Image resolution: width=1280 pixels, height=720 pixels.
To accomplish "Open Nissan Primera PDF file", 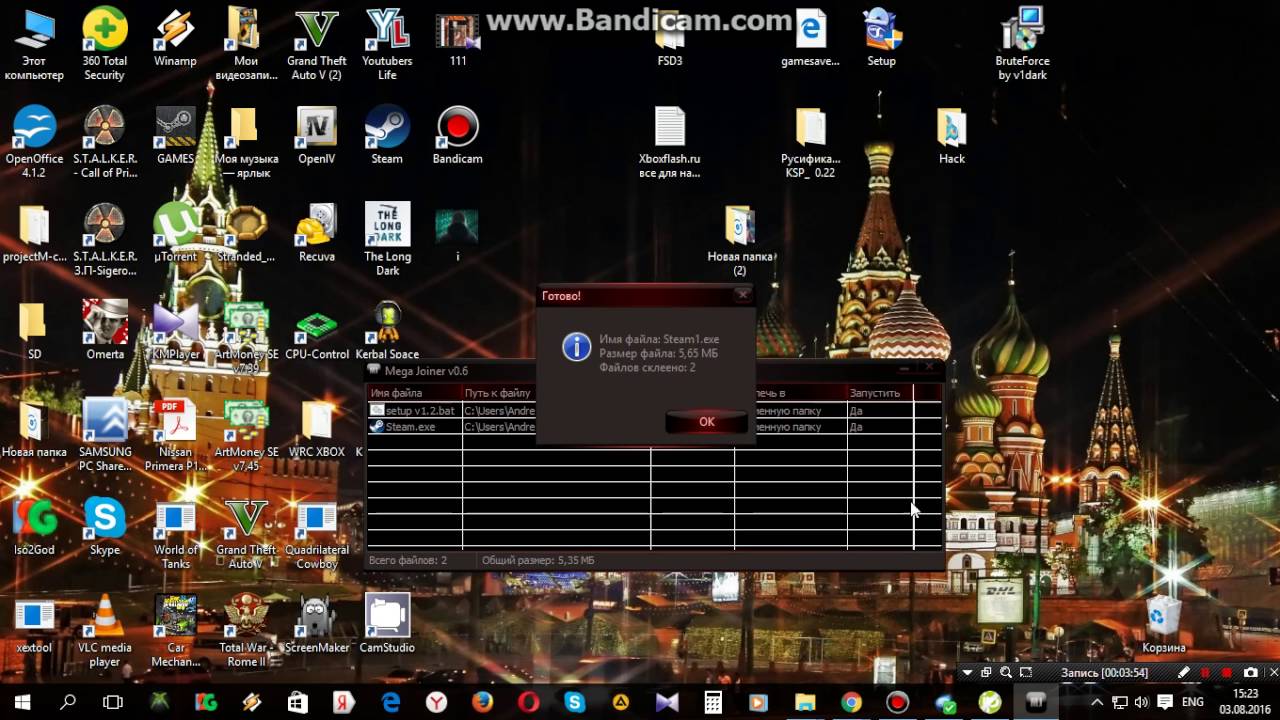I will [x=175, y=436].
